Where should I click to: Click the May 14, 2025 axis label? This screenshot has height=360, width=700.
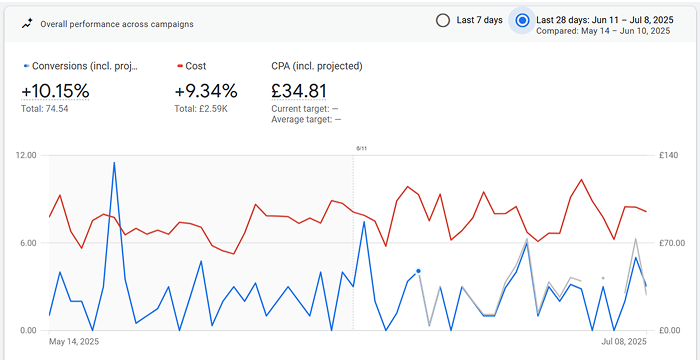coord(74,342)
